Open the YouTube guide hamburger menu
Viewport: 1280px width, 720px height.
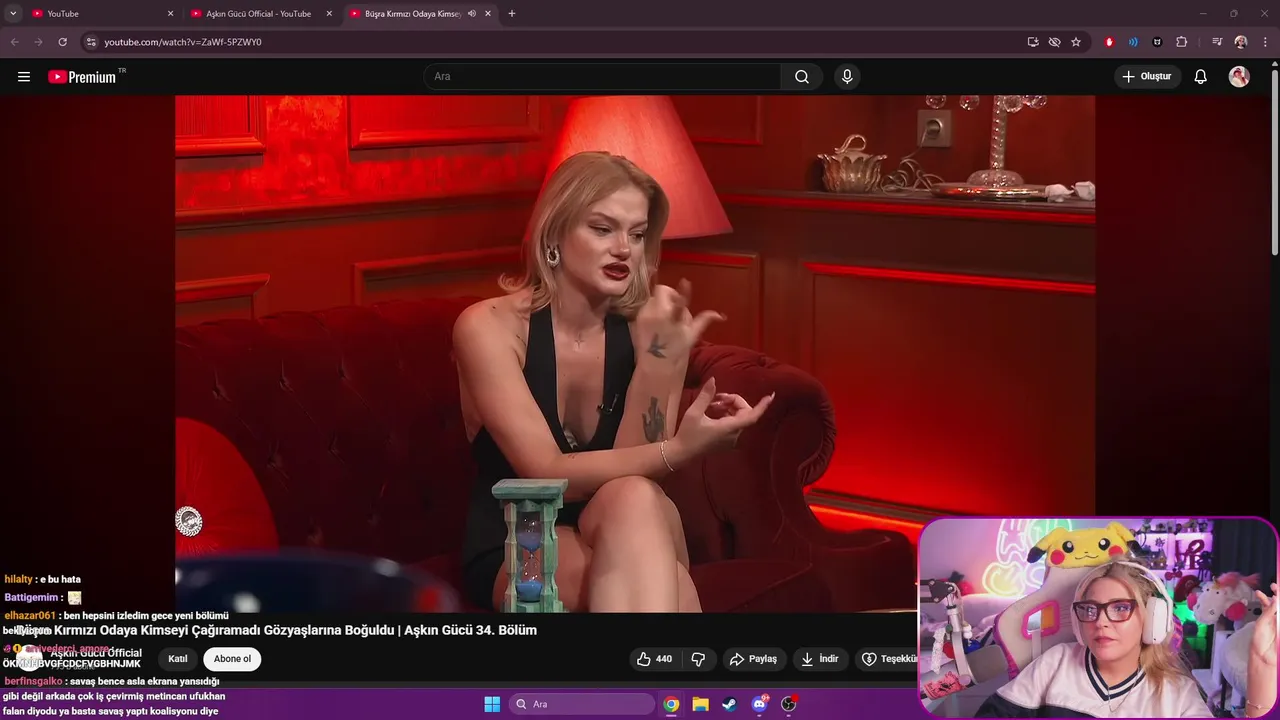coord(24,77)
